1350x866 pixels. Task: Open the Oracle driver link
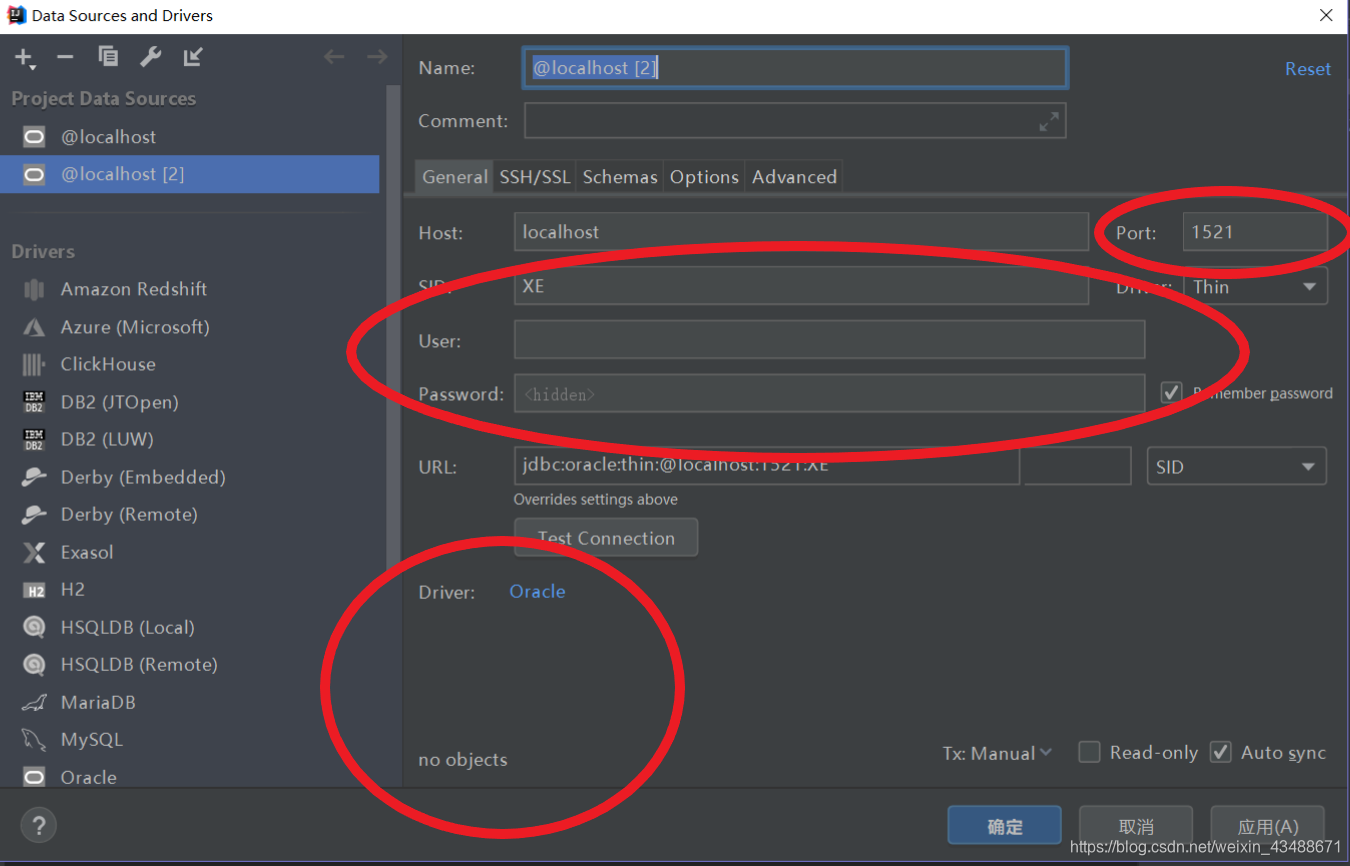coord(537,591)
